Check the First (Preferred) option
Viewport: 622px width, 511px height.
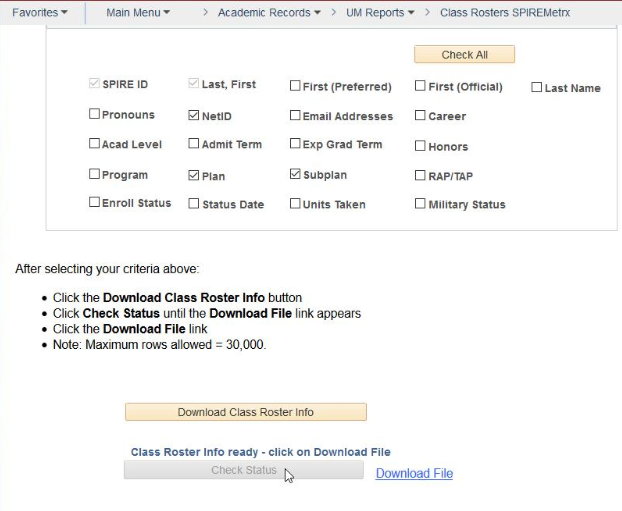(x=295, y=86)
